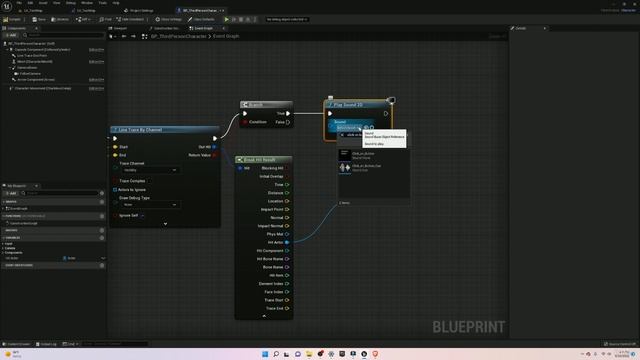The width and height of the screenshot is (640, 360).
Task: Click the My Blueprint search field
Action: coord(60,193)
